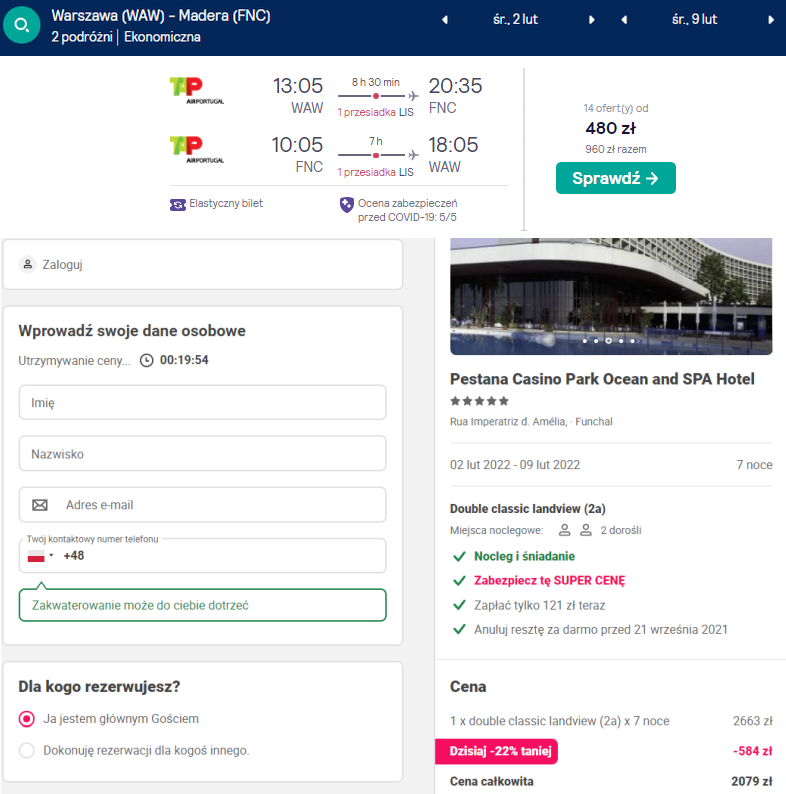Click the search magnifier icon
786x794 pixels.
click(x=21, y=26)
